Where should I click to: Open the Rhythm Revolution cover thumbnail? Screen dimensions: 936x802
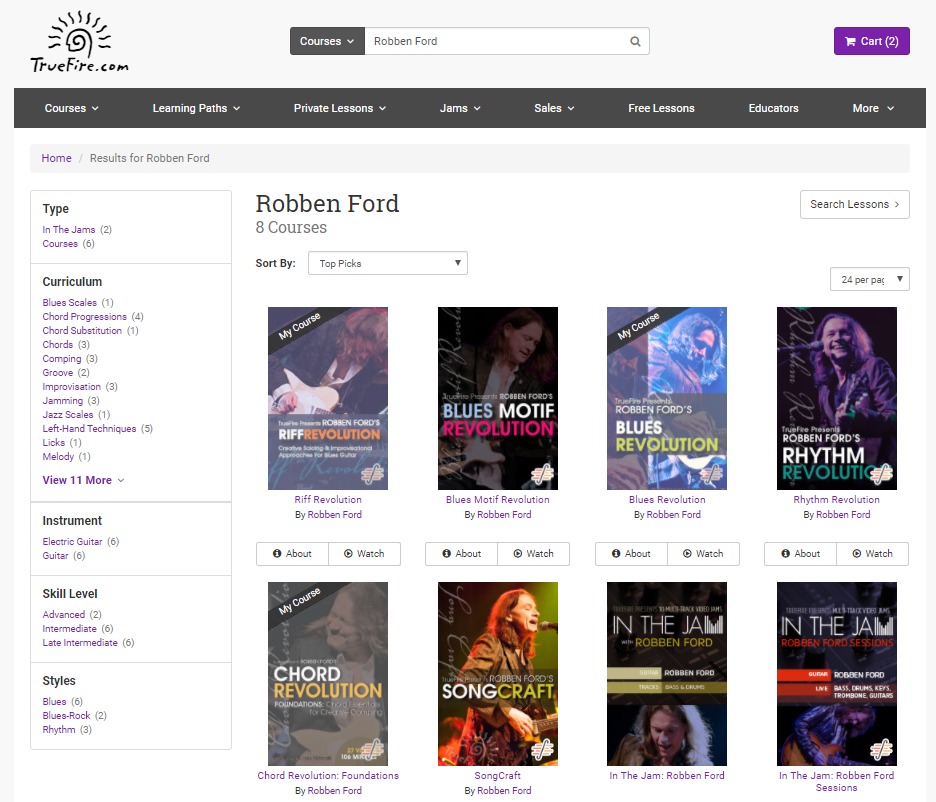coord(836,399)
